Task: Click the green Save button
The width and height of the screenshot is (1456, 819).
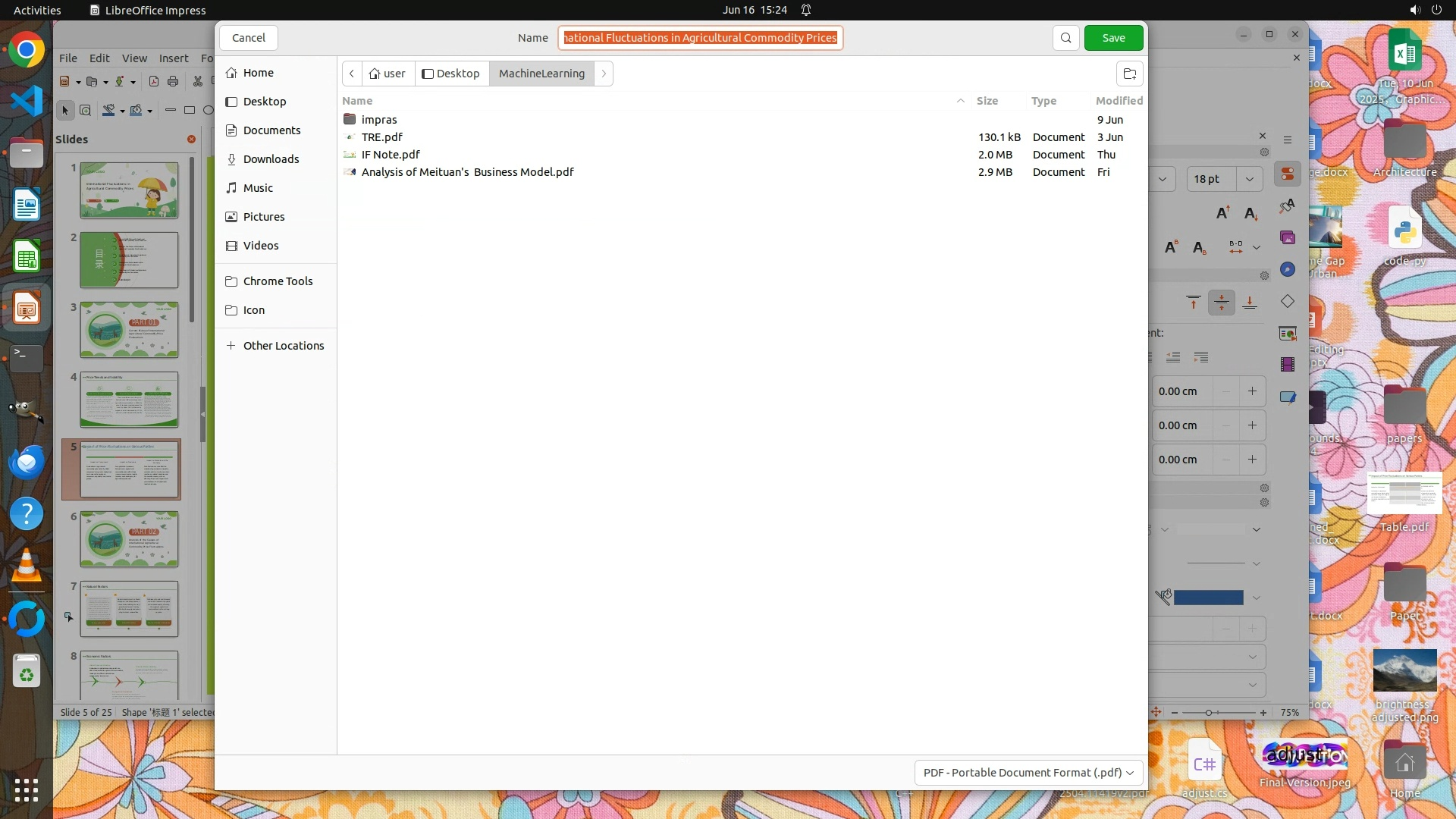Action: [x=1112, y=38]
